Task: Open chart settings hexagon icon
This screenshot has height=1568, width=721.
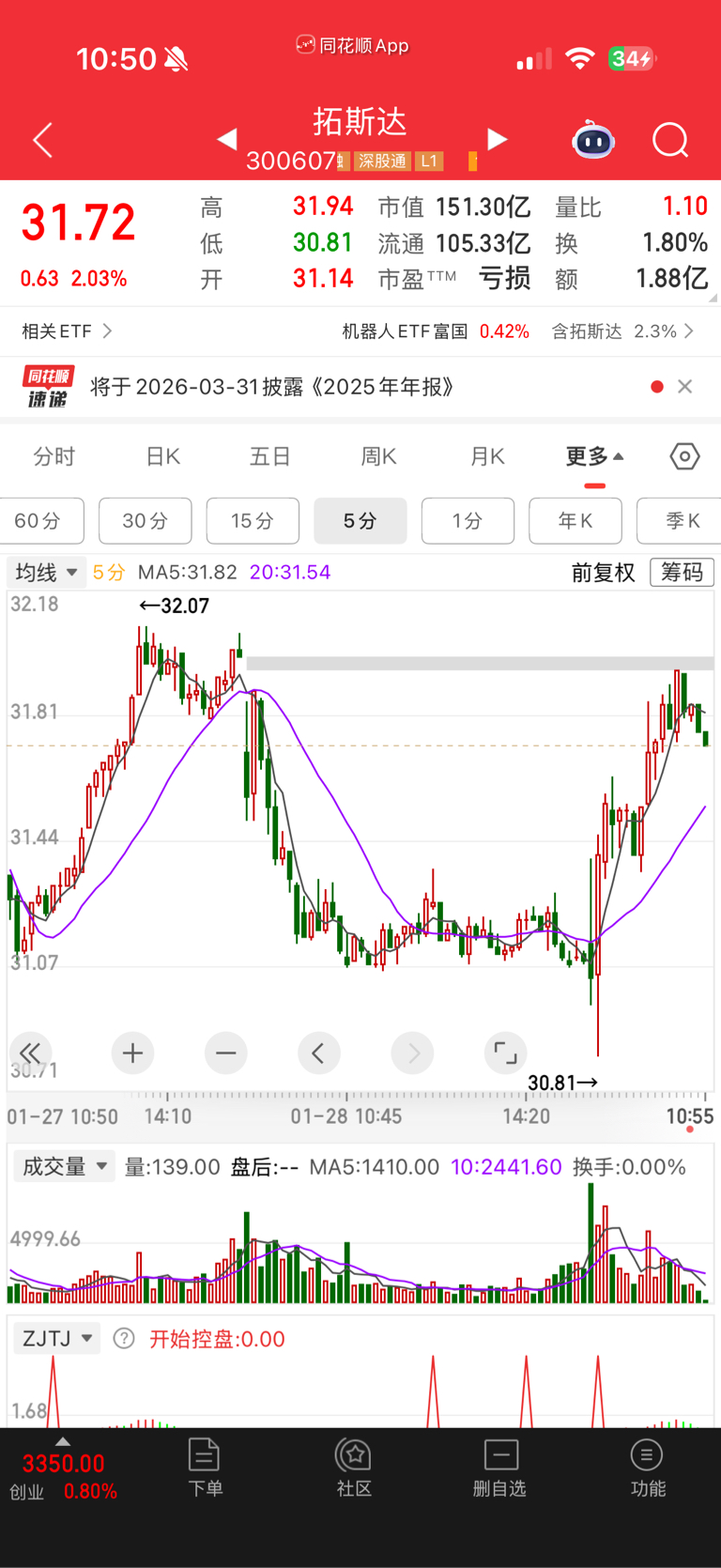Action: (685, 456)
